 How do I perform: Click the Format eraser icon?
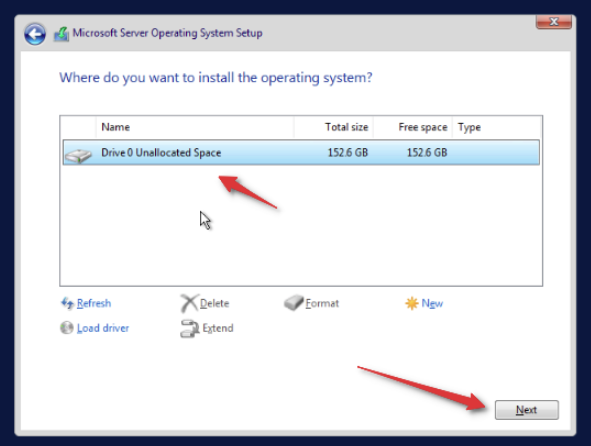[294, 303]
